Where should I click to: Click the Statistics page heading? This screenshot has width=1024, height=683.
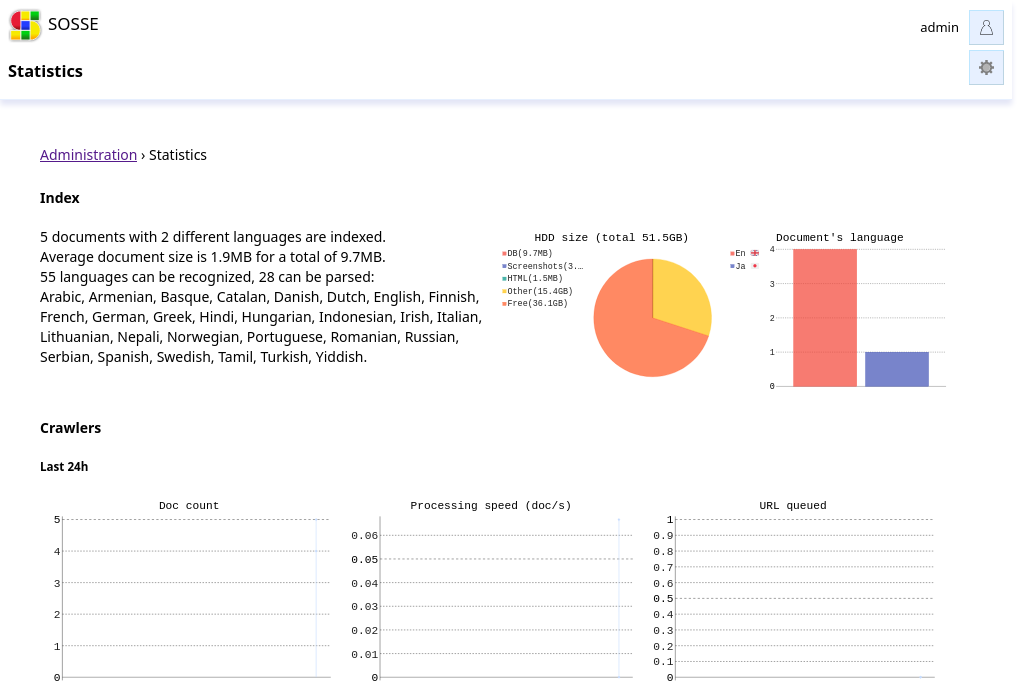[45, 71]
